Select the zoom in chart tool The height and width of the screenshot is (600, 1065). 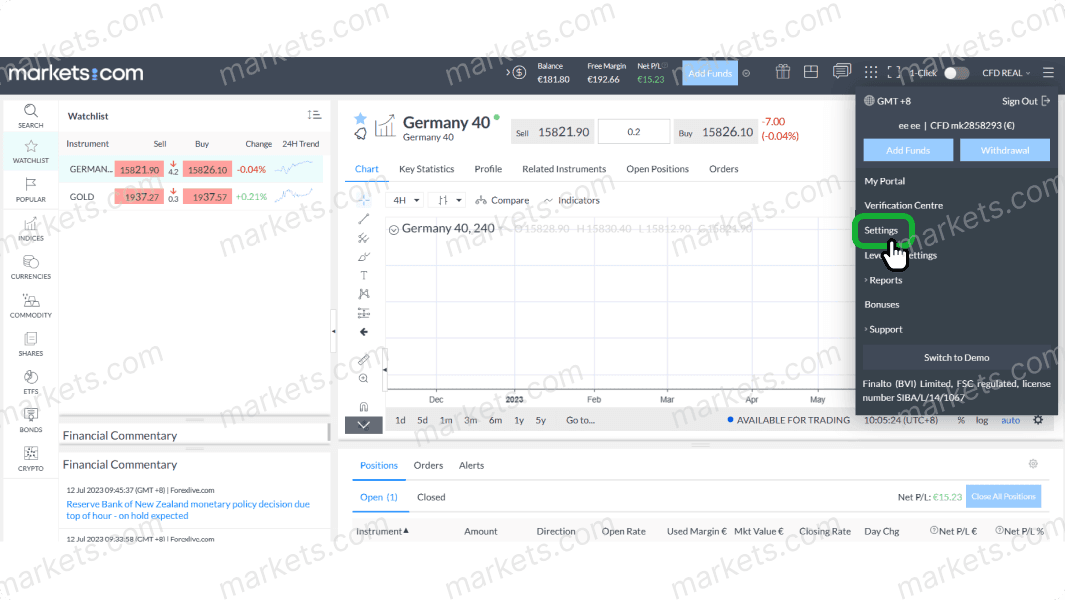(364, 378)
